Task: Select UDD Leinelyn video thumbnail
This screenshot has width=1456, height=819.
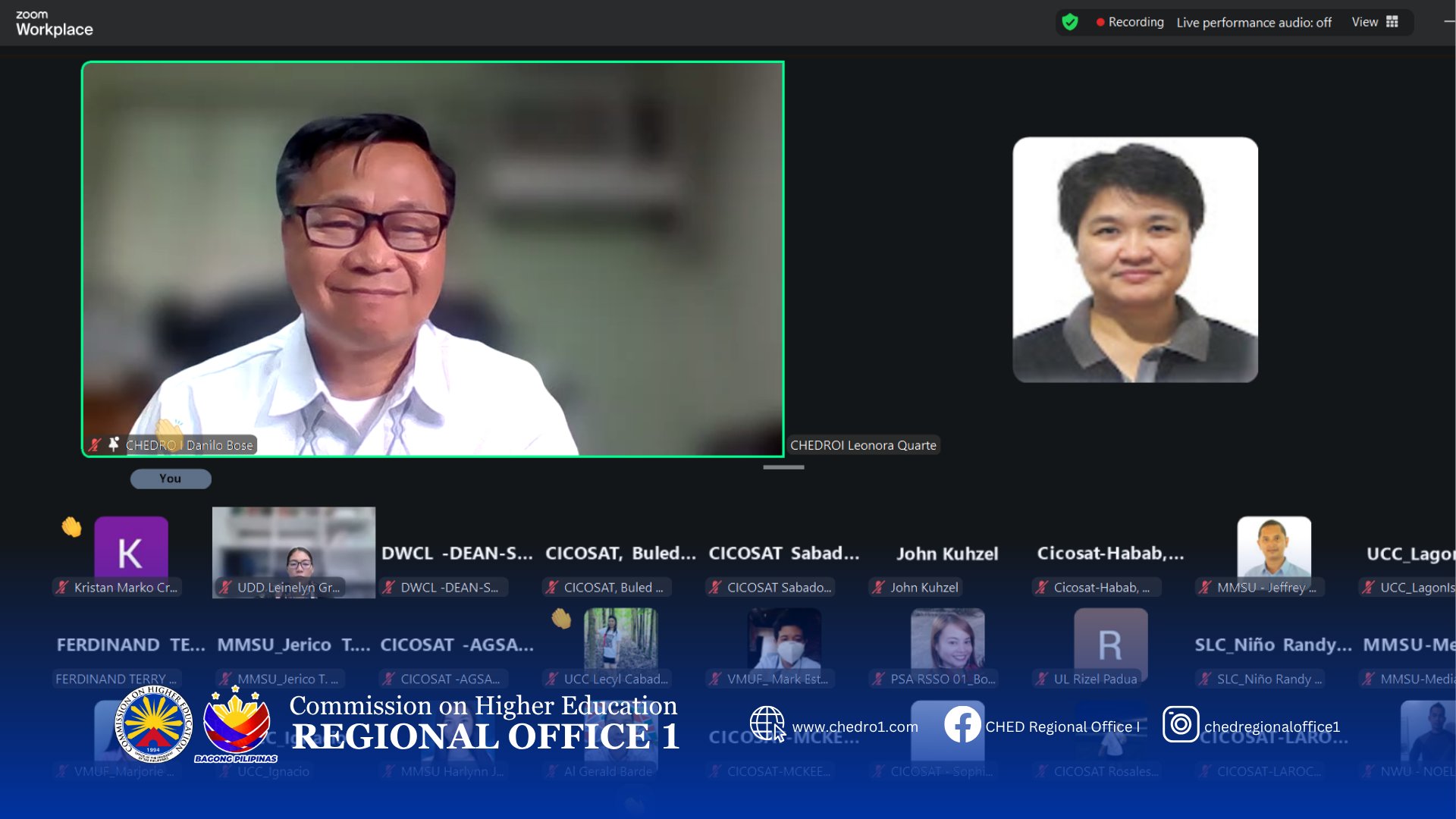Action: pyautogui.click(x=293, y=550)
